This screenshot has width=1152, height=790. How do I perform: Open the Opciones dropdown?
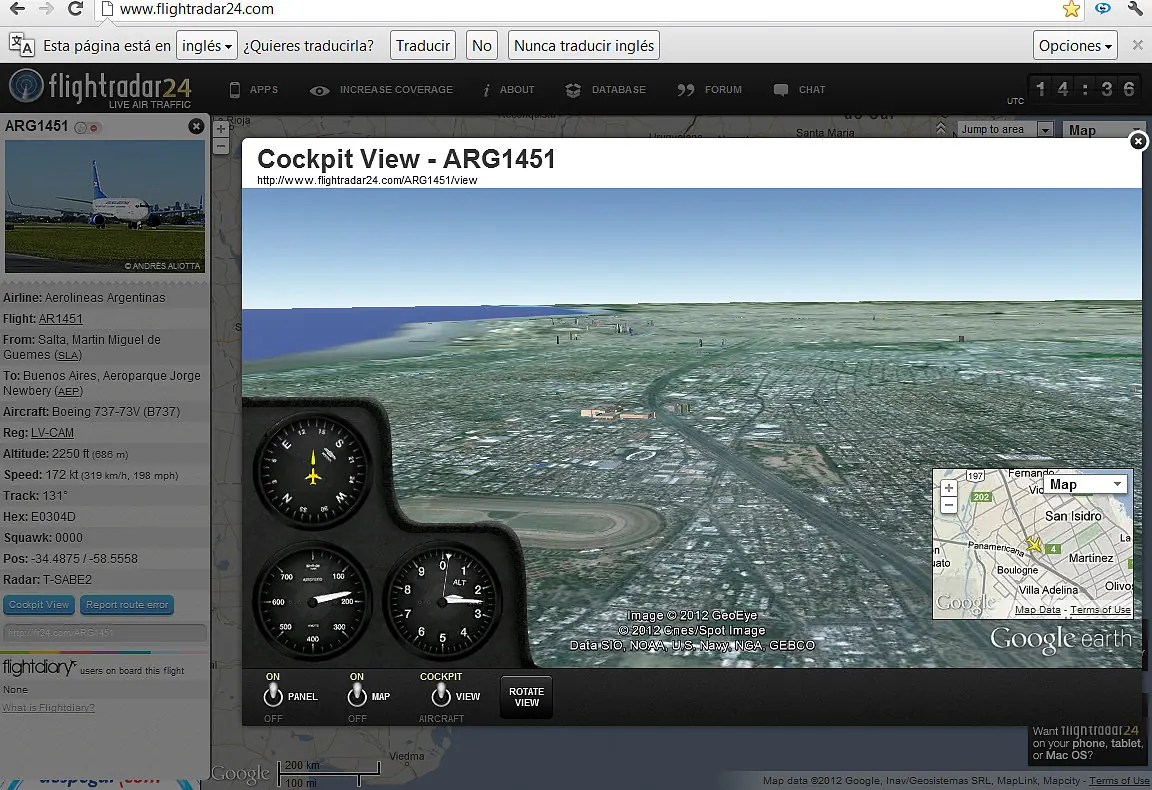coord(1075,46)
